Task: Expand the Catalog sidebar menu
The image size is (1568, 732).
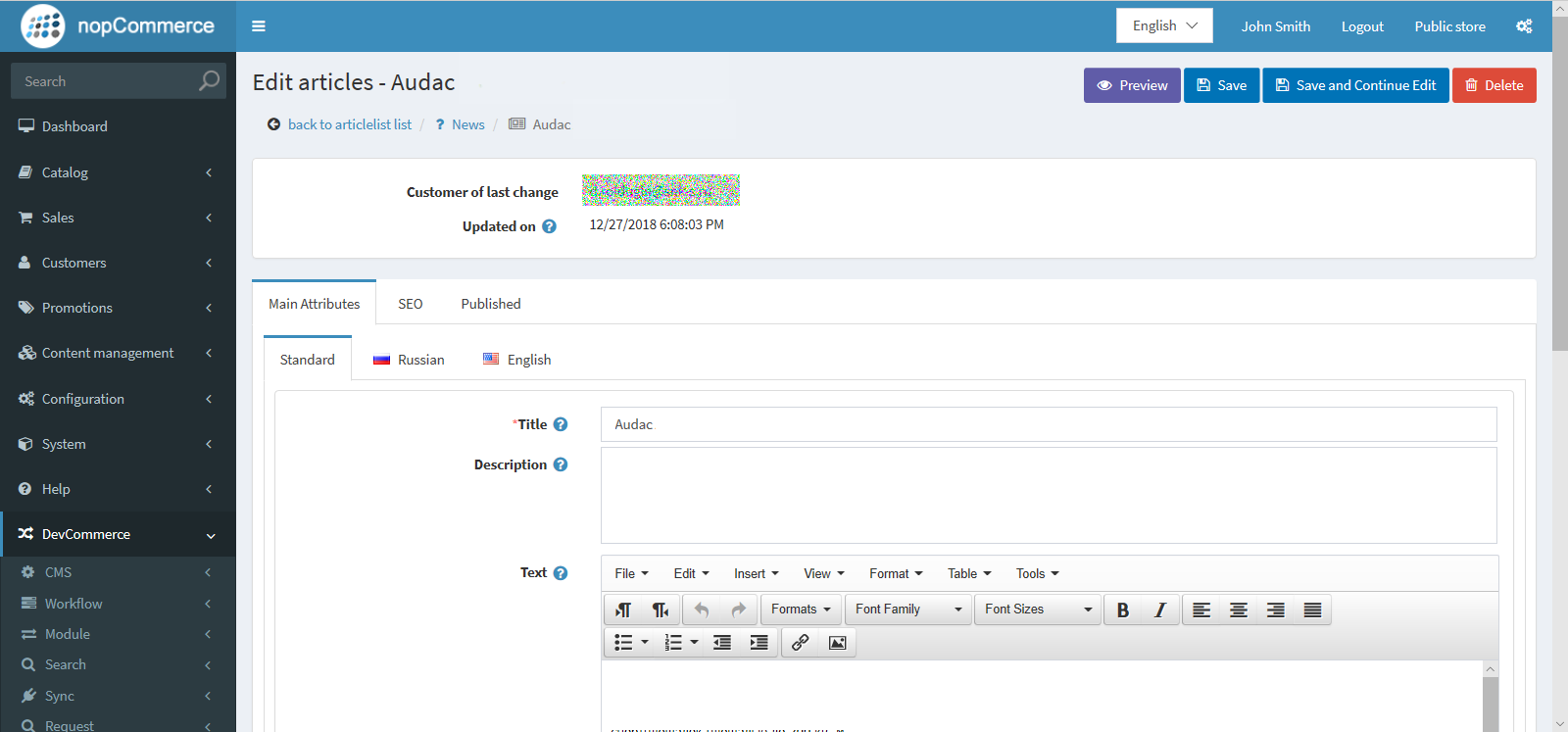Action: [118, 172]
